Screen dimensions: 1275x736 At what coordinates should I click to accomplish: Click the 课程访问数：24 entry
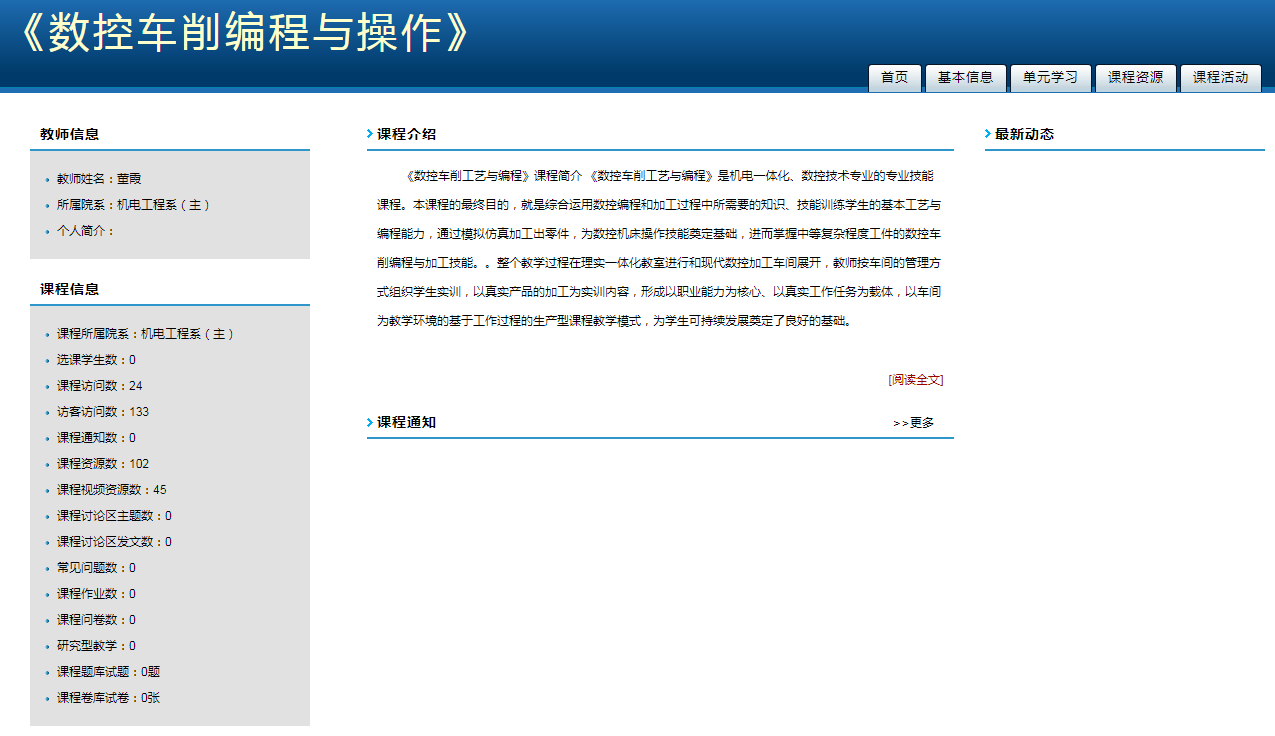[x=99, y=386]
